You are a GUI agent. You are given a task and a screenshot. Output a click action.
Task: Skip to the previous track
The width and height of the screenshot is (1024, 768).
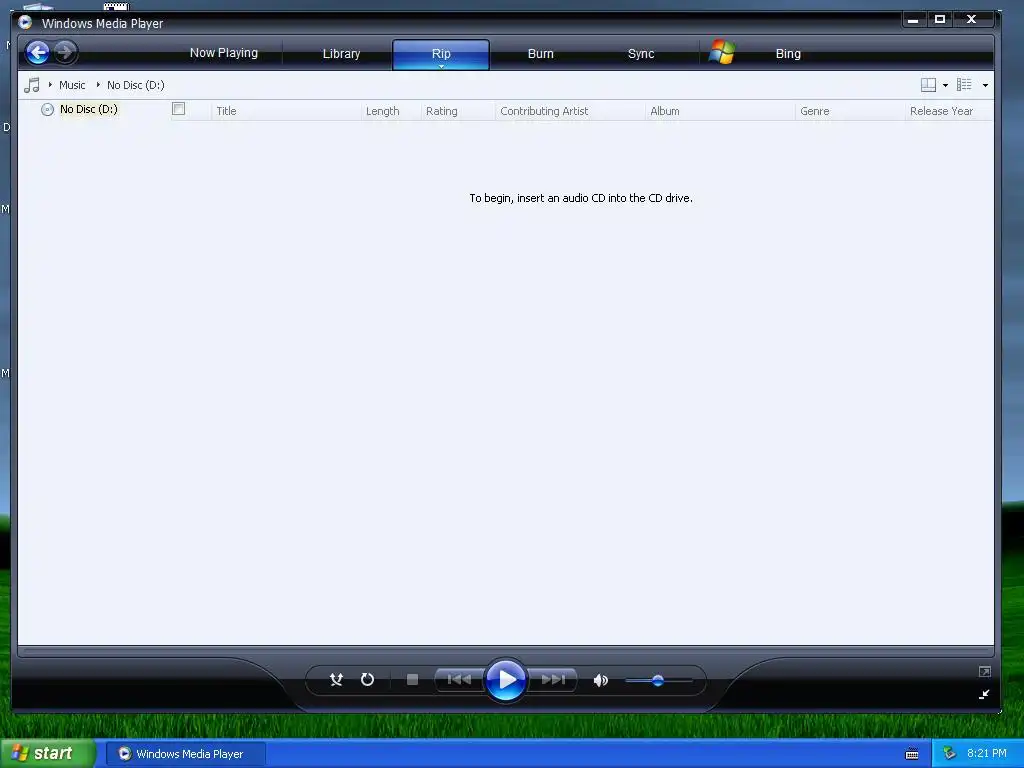[x=459, y=680]
